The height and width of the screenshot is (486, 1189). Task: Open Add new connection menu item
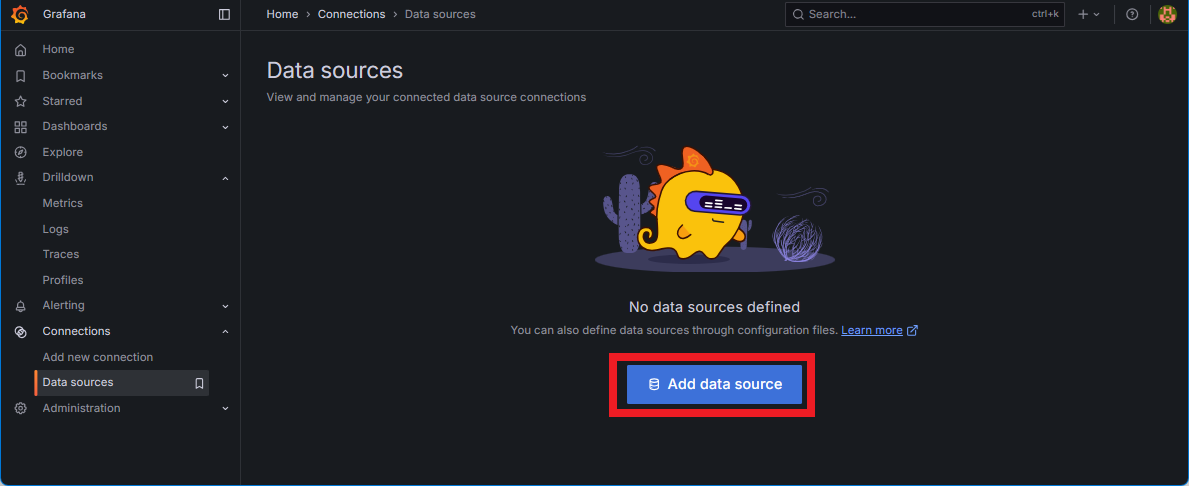pyautogui.click(x=98, y=357)
